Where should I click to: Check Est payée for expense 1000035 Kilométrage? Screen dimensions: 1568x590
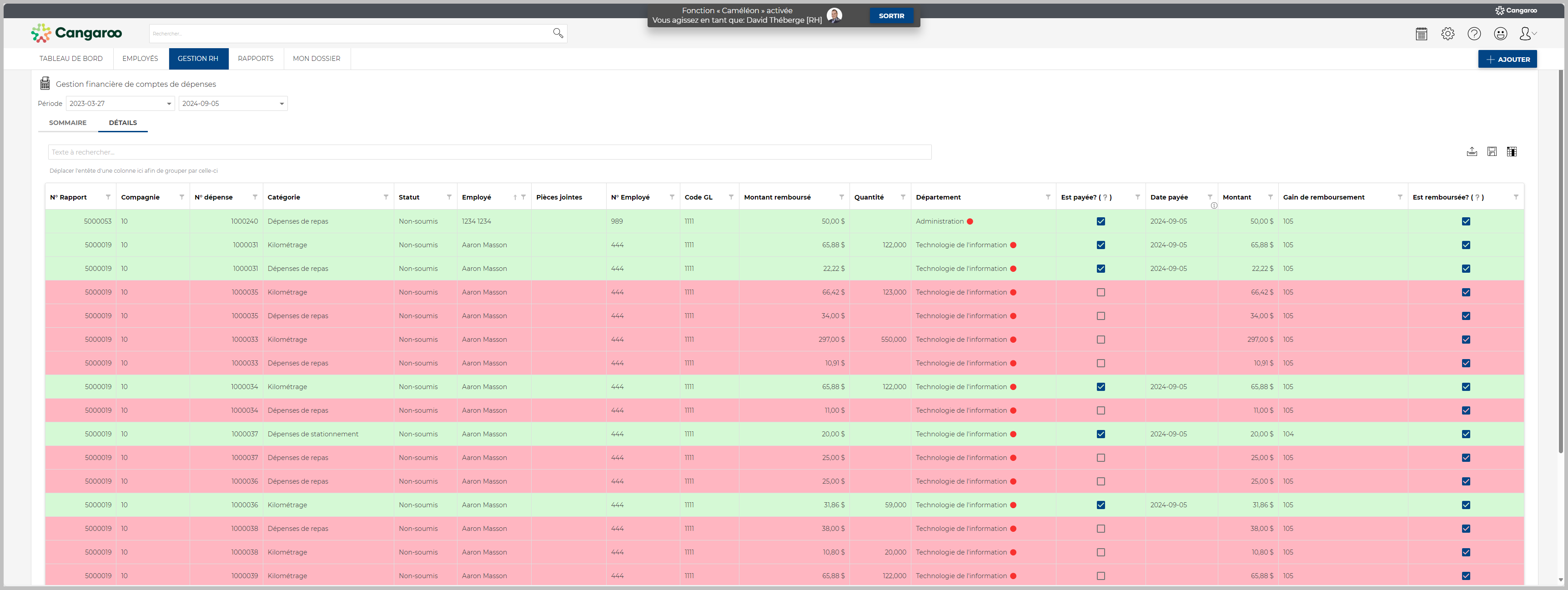[x=1101, y=293]
